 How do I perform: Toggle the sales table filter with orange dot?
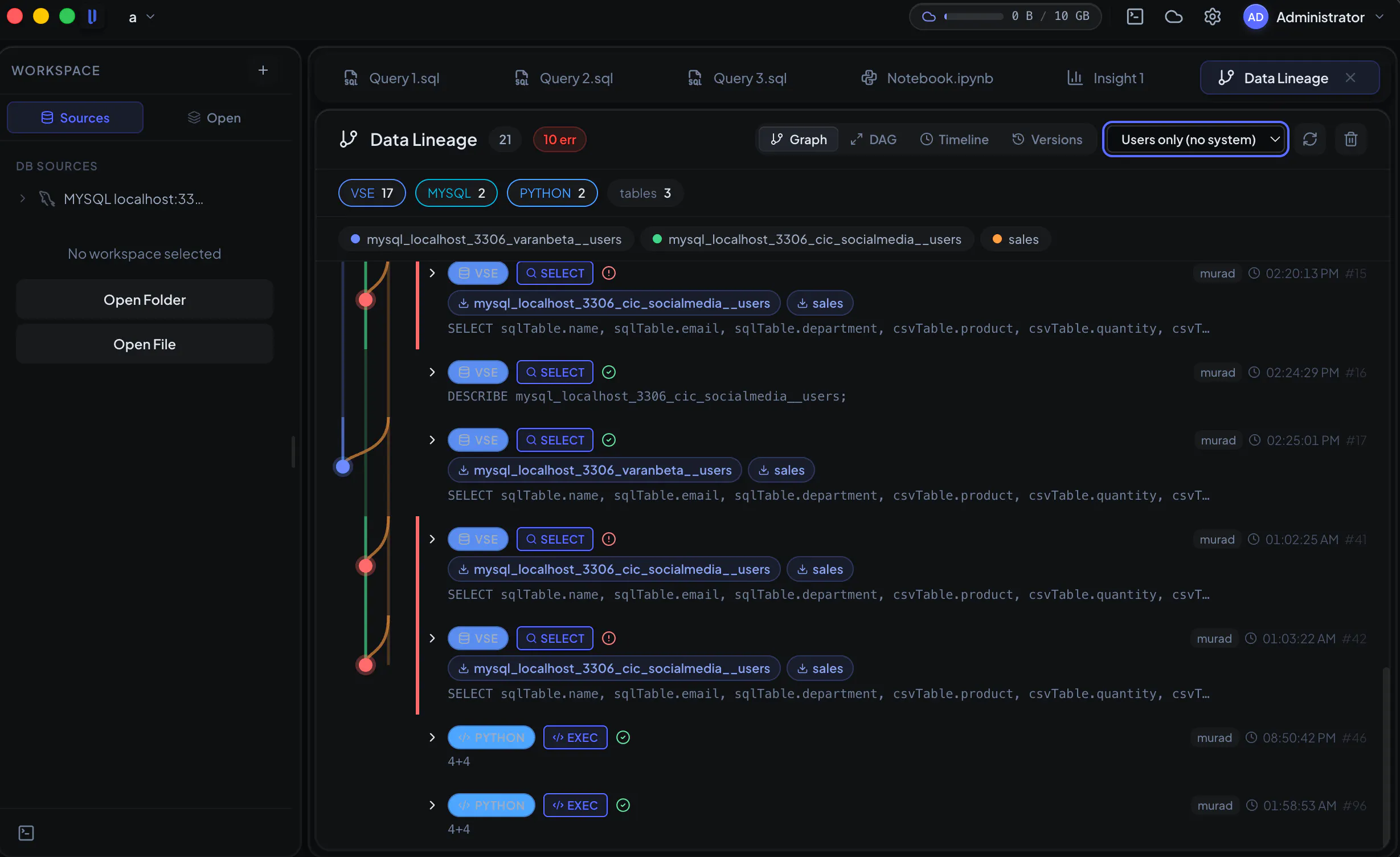[x=1016, y=239]
